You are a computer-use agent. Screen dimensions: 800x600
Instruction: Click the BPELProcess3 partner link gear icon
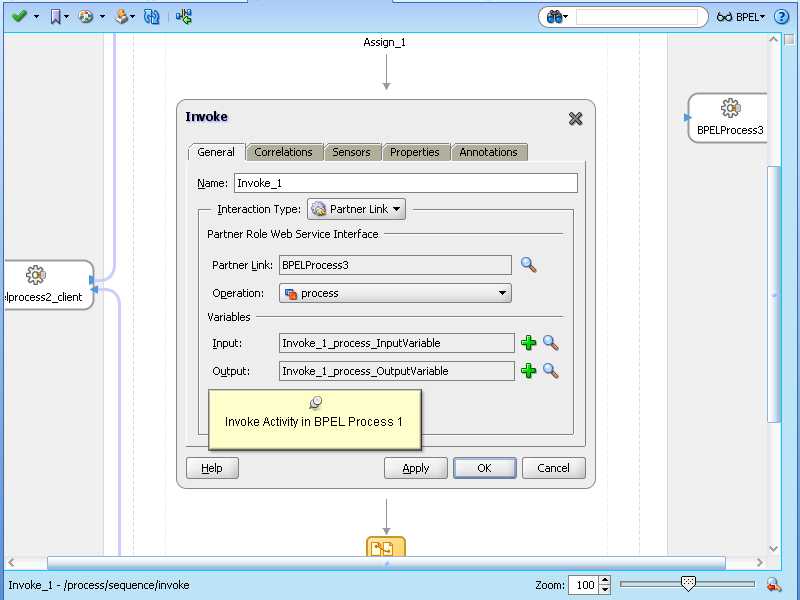(729, 110)
